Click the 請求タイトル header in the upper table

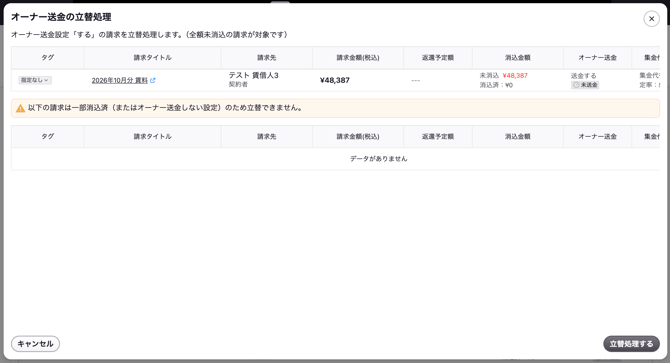click(153, 58)
